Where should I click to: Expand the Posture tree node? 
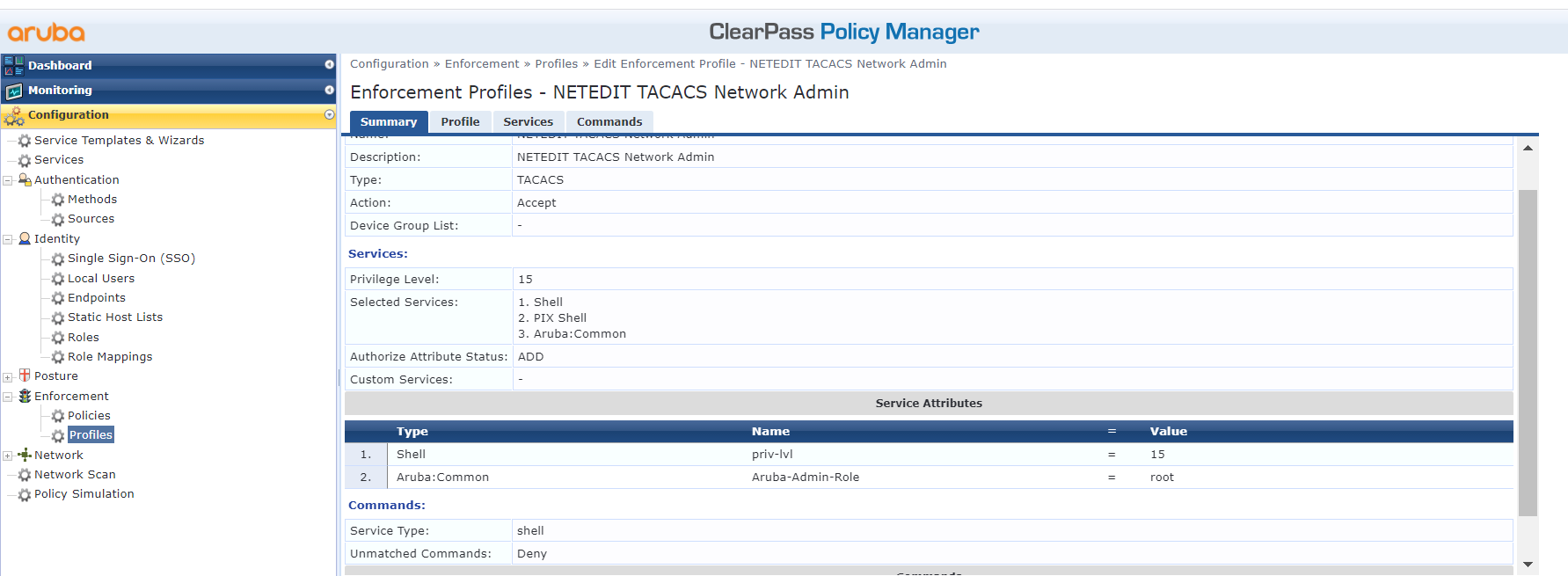[x=8, y=377]
